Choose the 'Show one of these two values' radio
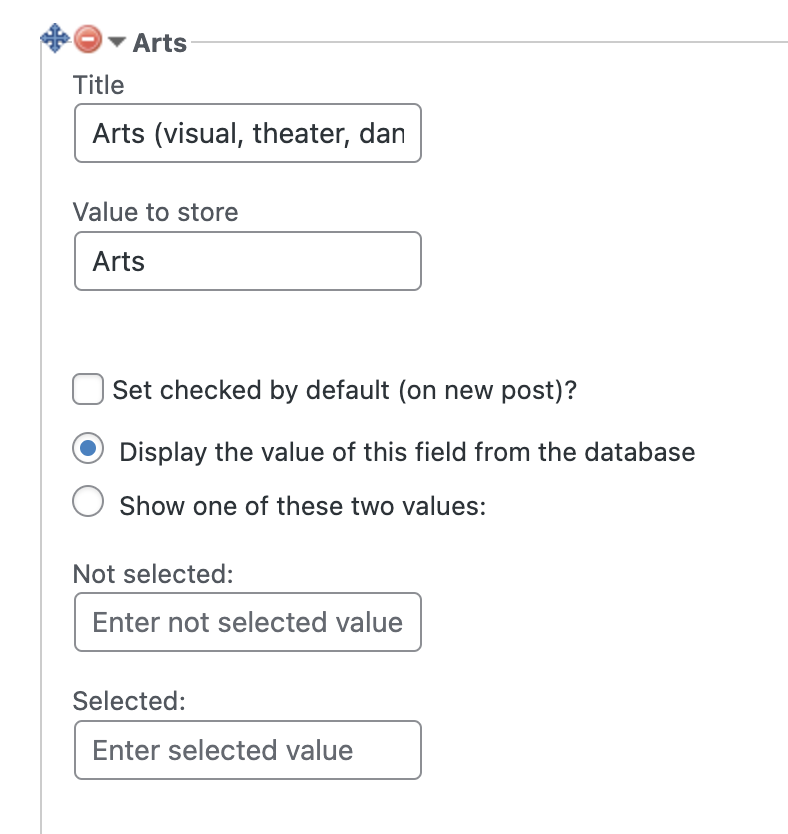Viewport: 788px width, 834px height. click(x=88, y=501)
